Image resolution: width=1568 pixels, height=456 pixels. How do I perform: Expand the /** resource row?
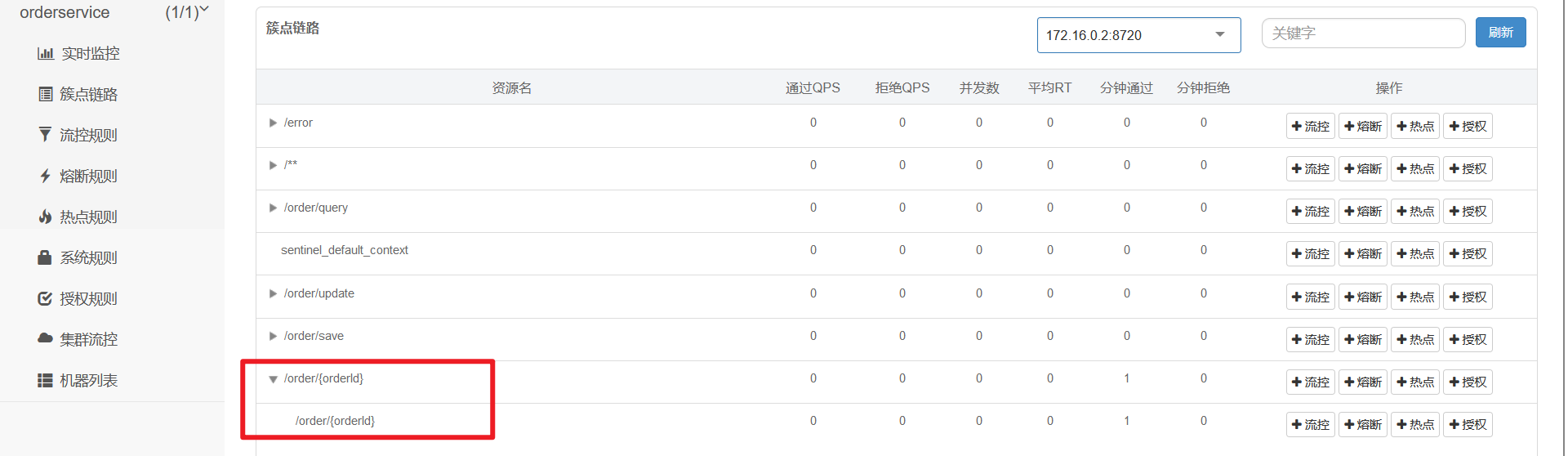click(274, 165)
